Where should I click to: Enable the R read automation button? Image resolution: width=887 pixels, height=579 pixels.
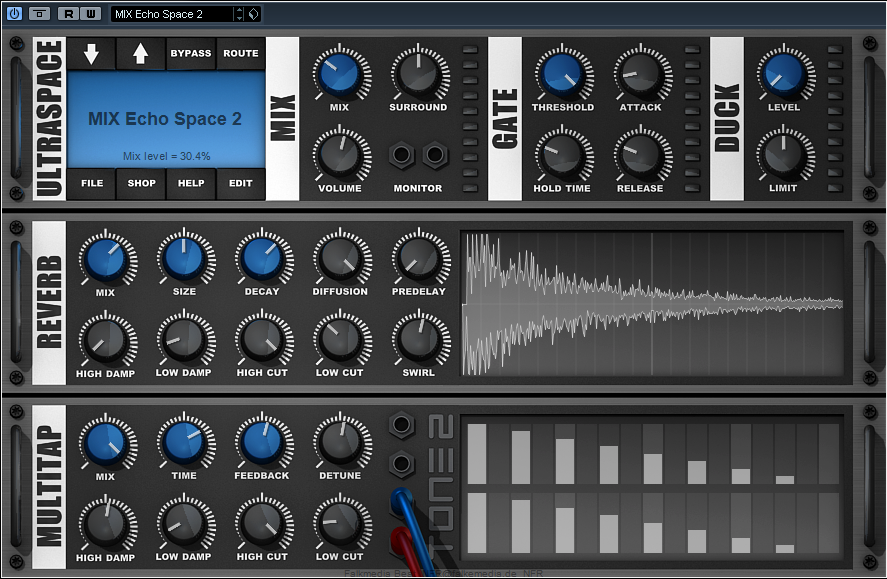[x=68, y=14]
